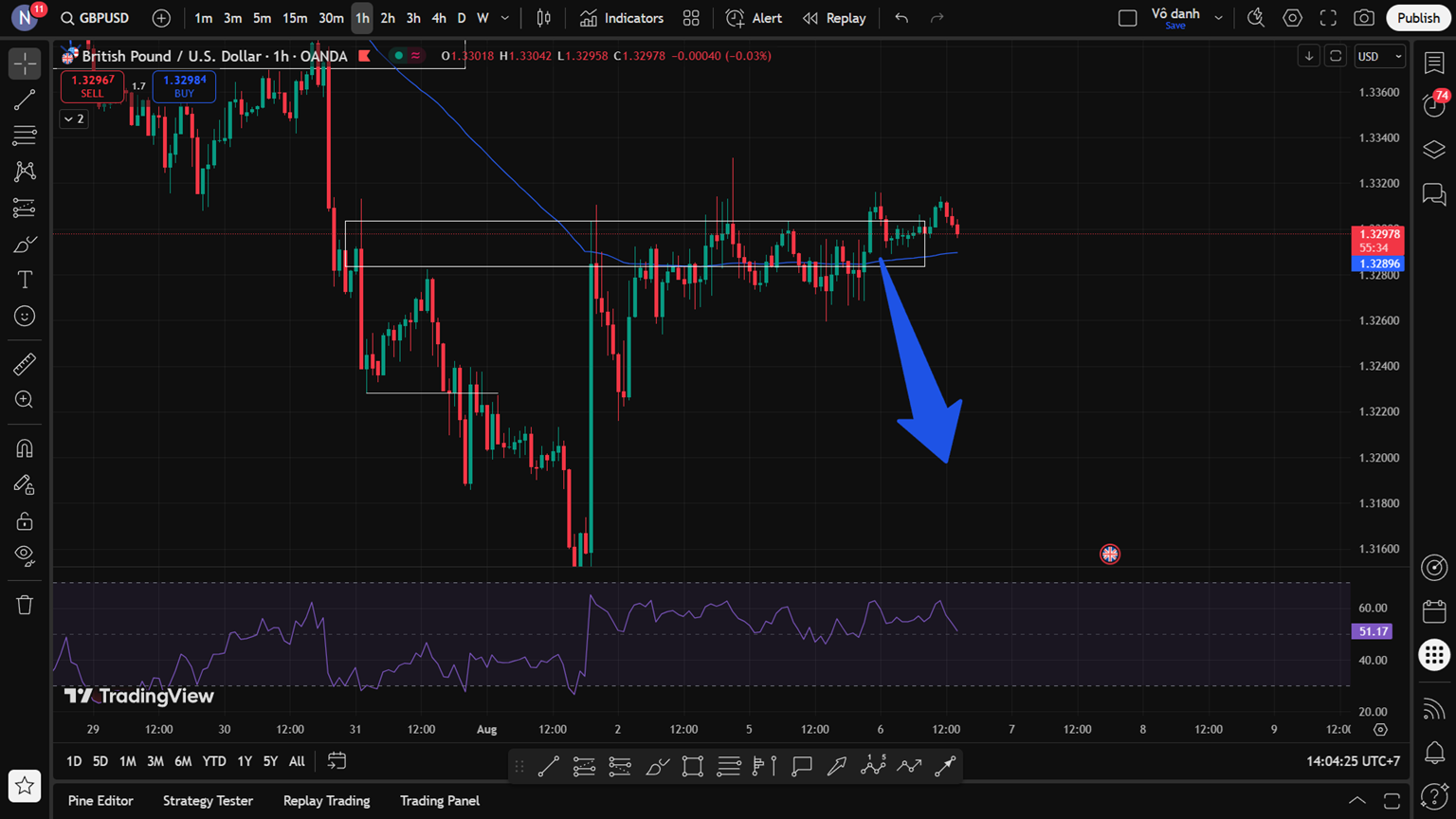Select the W weekly timeframe

482,18
